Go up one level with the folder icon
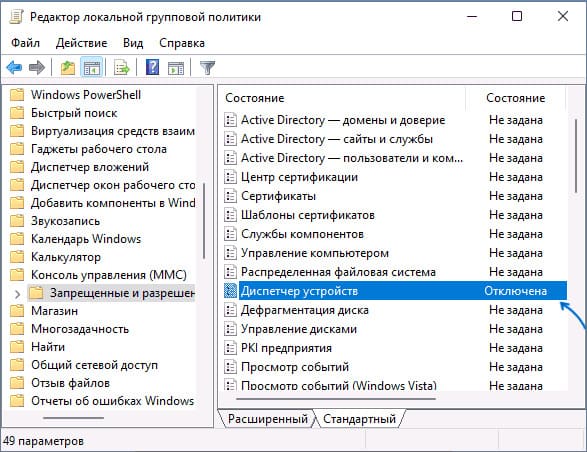 pyautogui.click(x=68, y=68)
